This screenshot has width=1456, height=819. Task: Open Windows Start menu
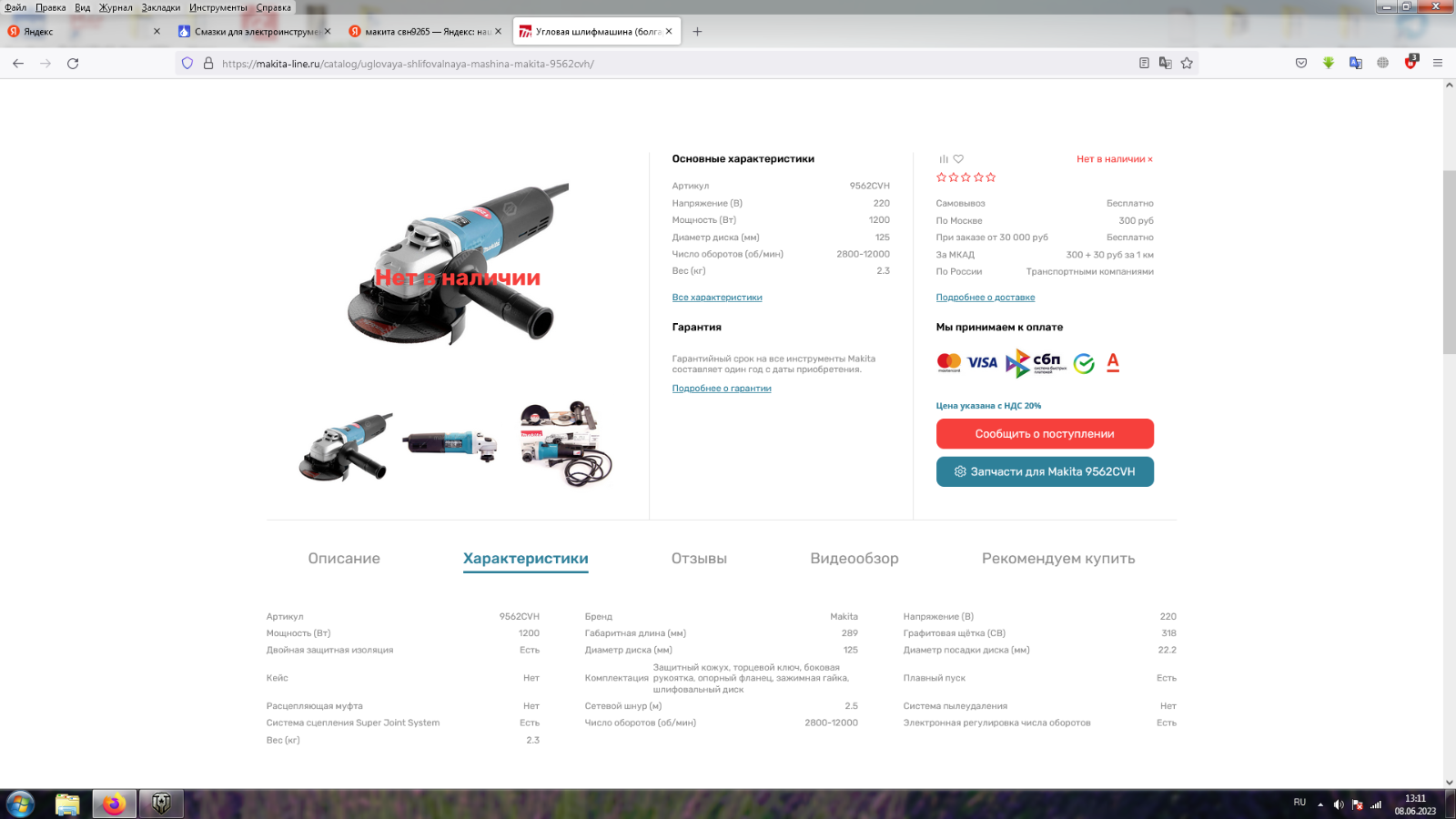pos(20,804)
